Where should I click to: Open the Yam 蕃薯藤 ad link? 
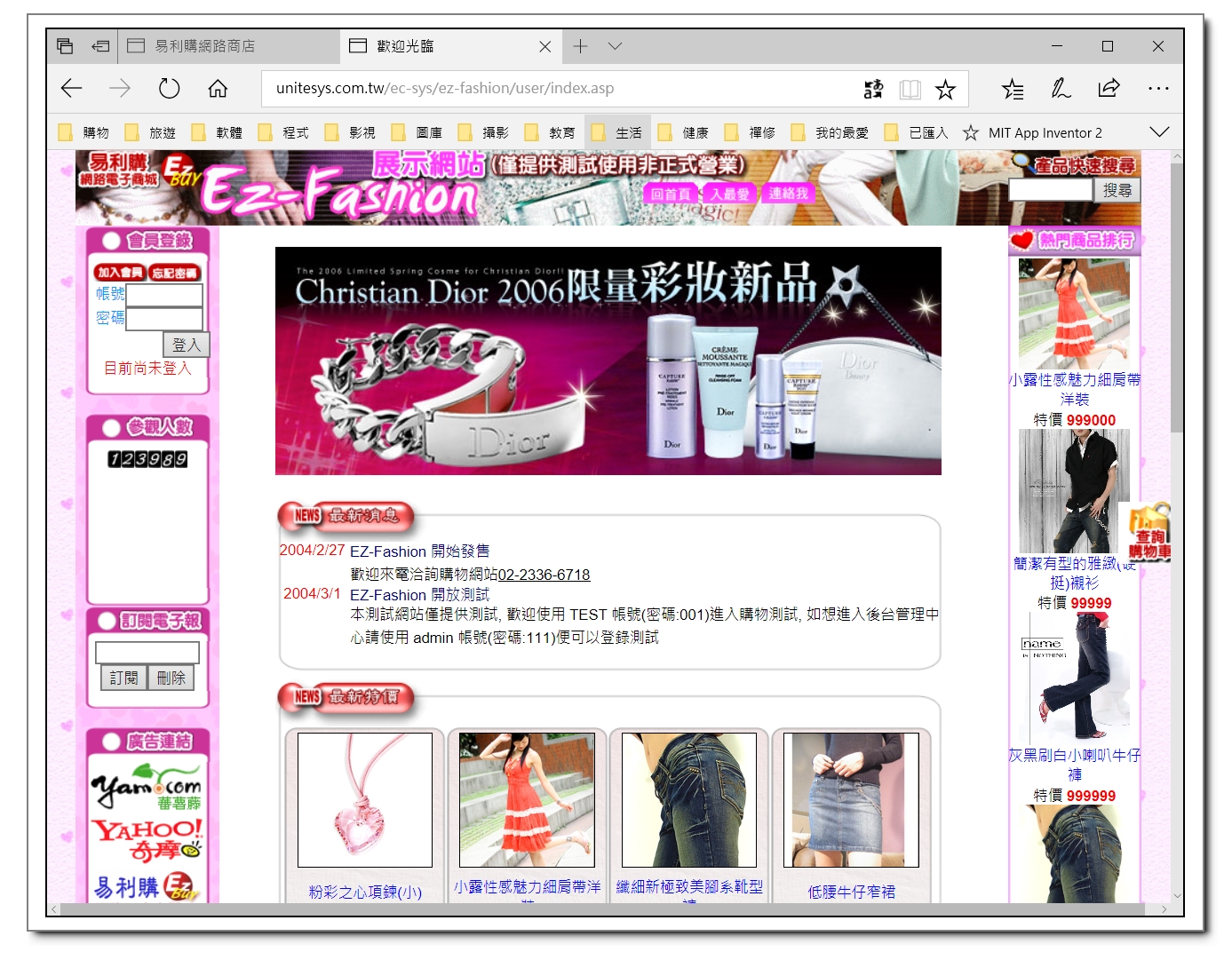(x=147, y=787)
